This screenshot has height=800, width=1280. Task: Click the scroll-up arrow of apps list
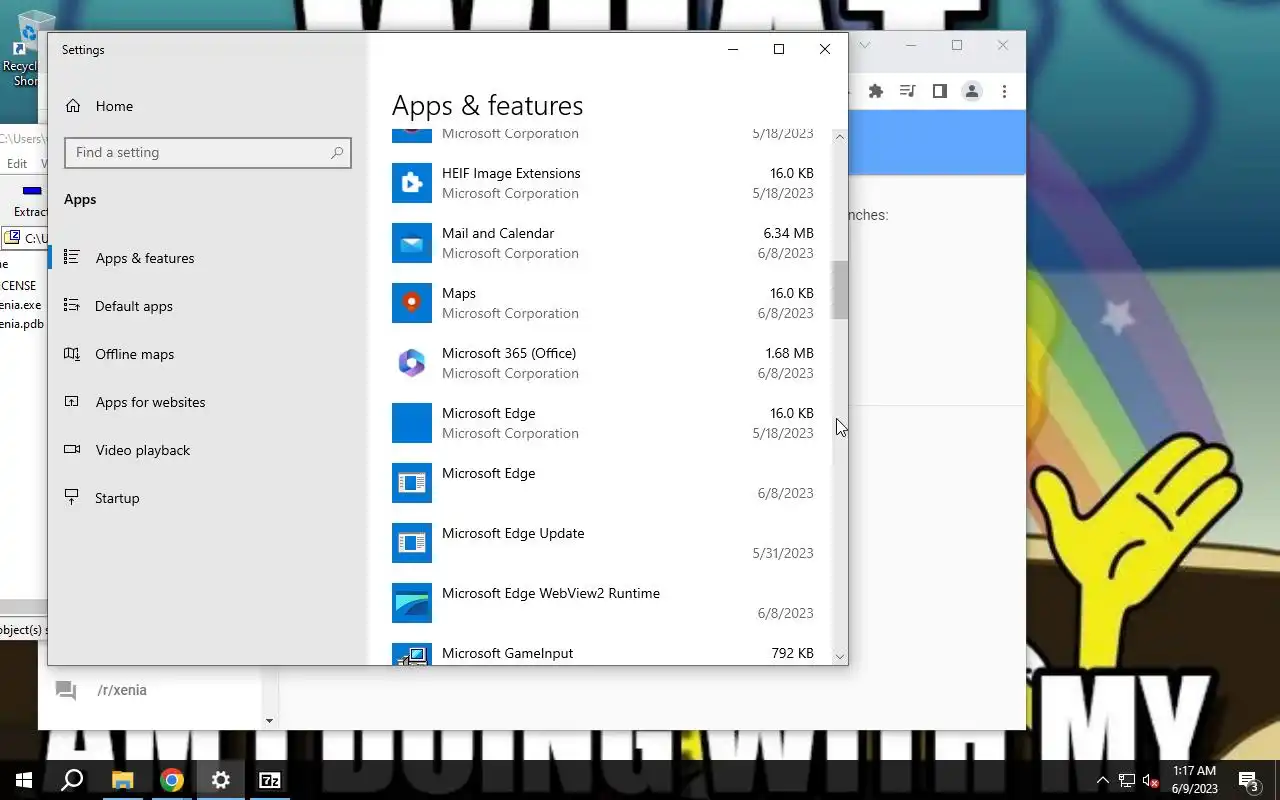point(840,137)
